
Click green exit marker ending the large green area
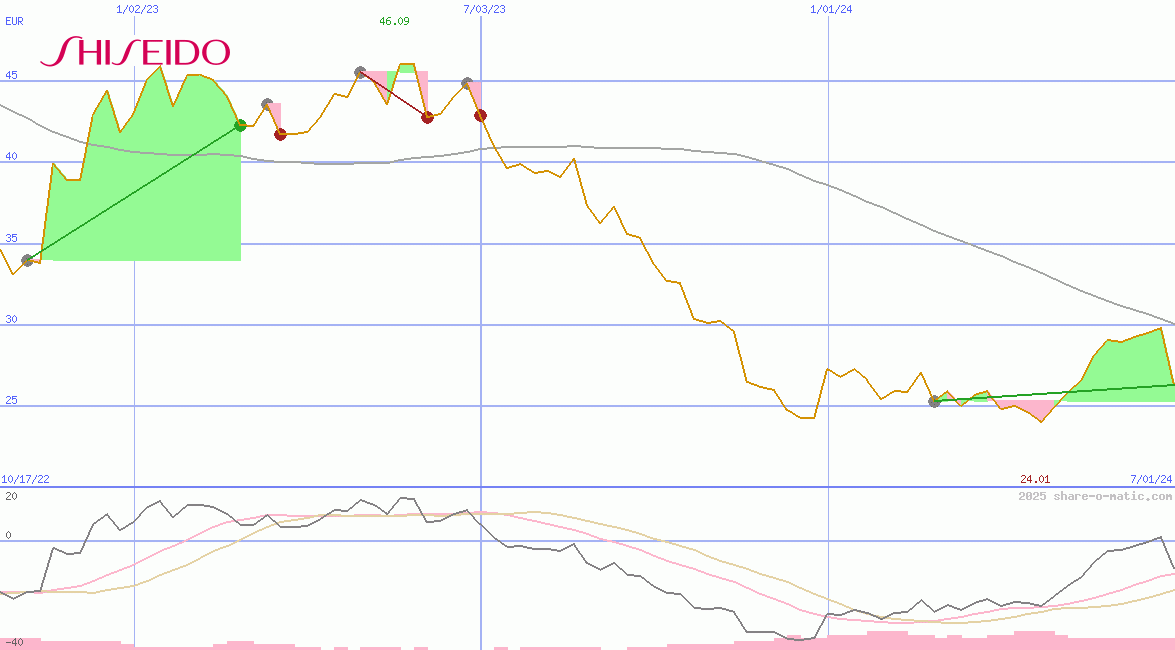pyautogui.click(x=240, y=125)
